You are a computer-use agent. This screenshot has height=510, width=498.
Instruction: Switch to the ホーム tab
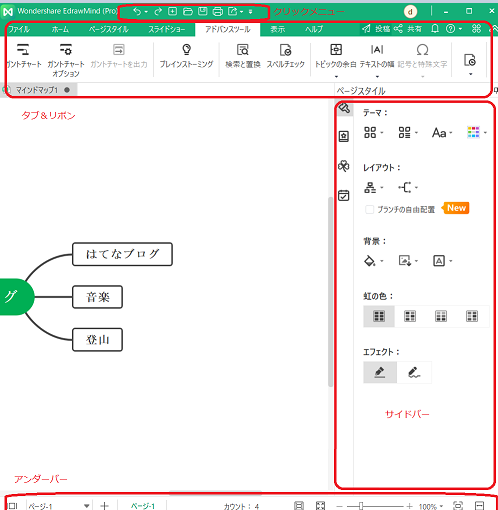click(60, 29)
